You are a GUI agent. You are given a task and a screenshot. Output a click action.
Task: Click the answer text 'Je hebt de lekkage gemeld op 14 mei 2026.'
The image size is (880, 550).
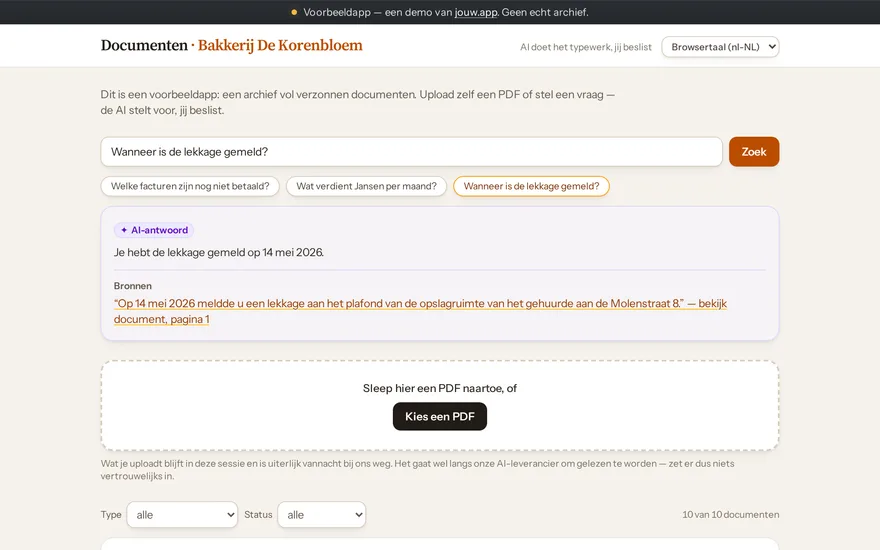[219, 253]
